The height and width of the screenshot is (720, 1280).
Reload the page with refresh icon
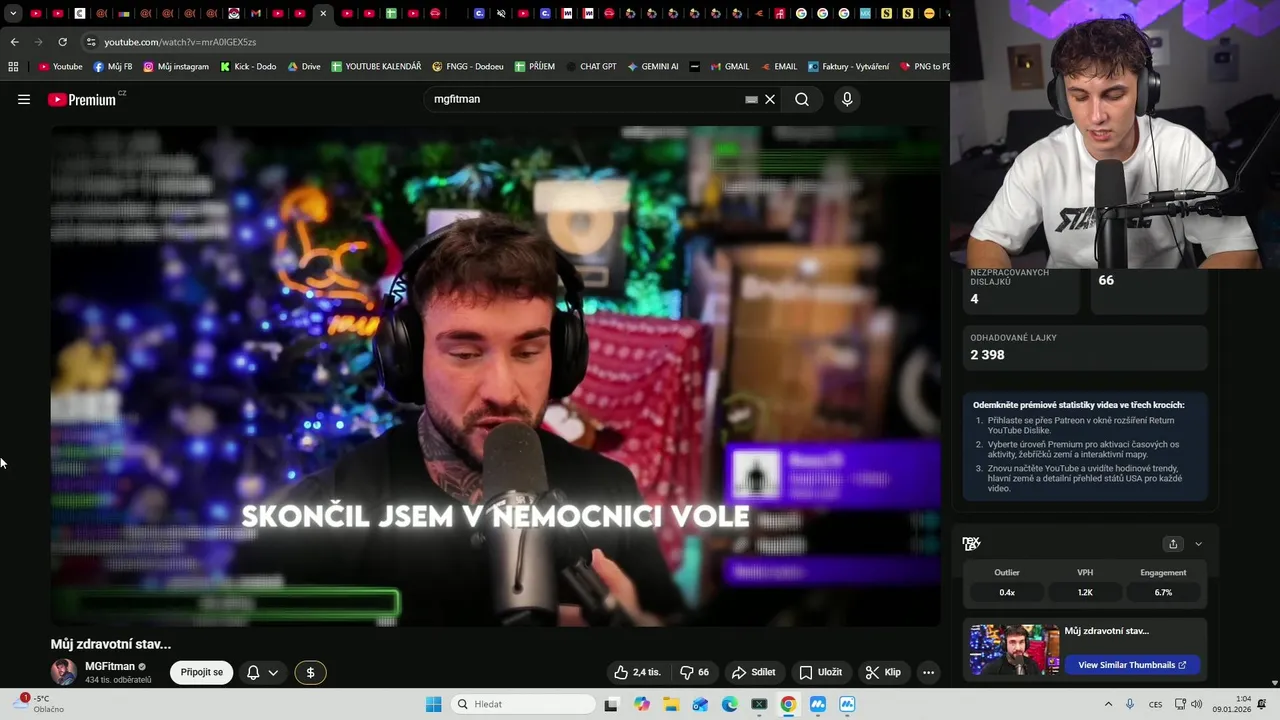62,42
